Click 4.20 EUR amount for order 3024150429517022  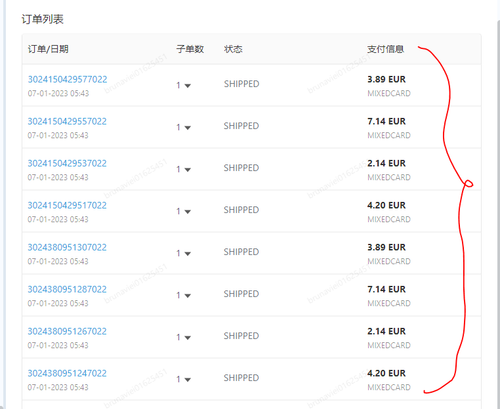tap(386, 205)
